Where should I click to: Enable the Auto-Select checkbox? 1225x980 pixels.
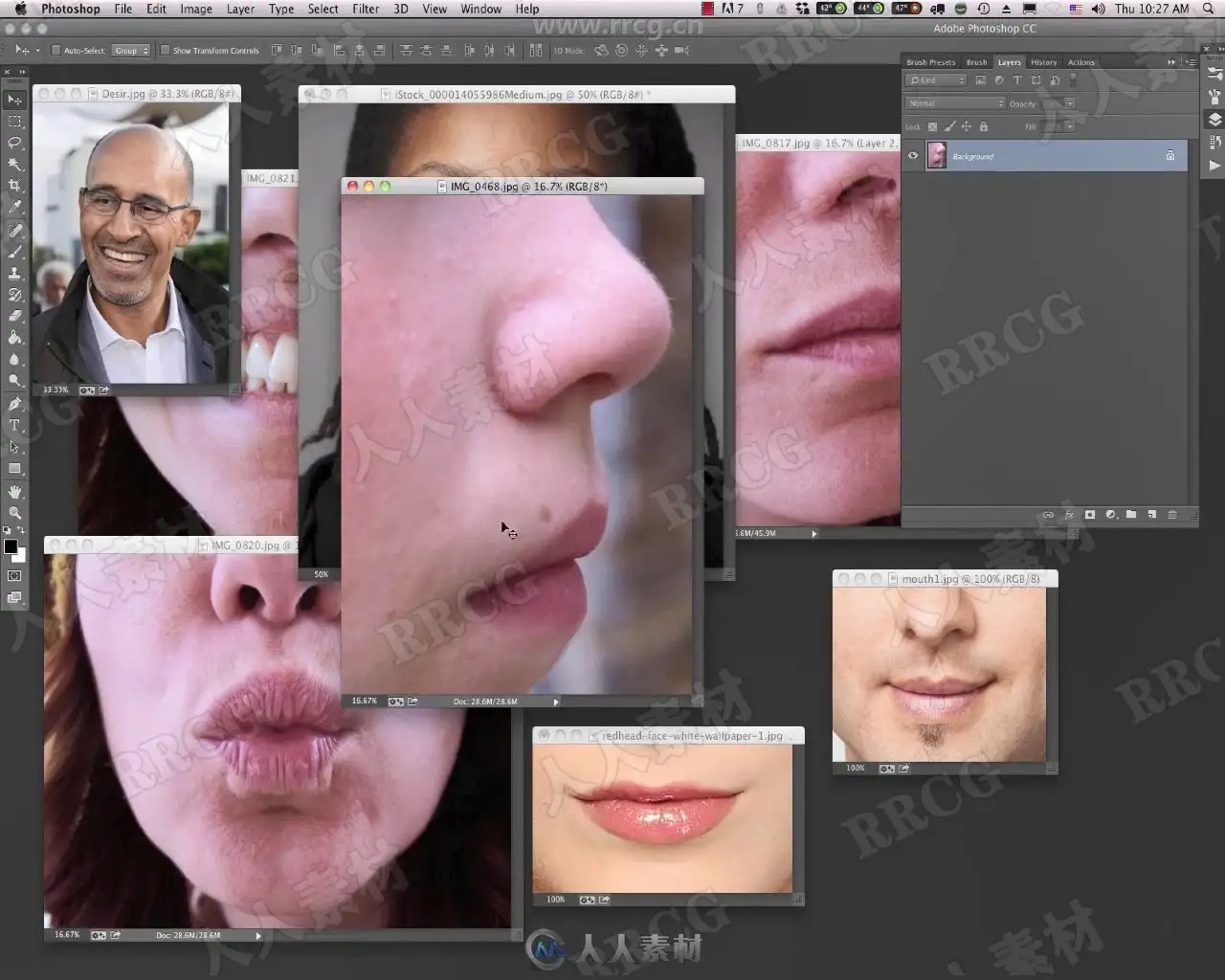coord(56,50)
